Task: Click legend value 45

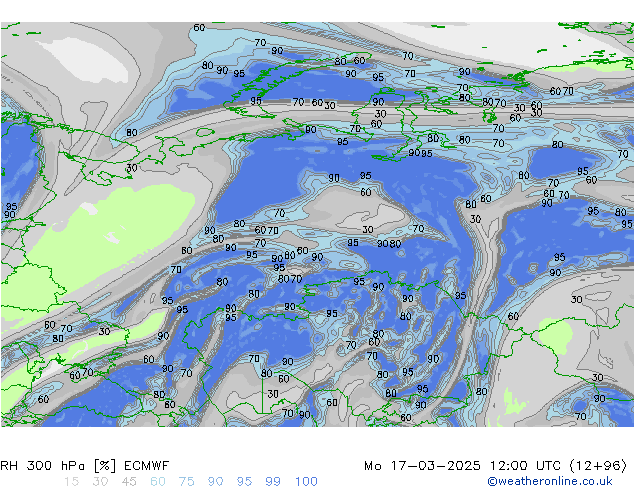Action: point(129,481)
